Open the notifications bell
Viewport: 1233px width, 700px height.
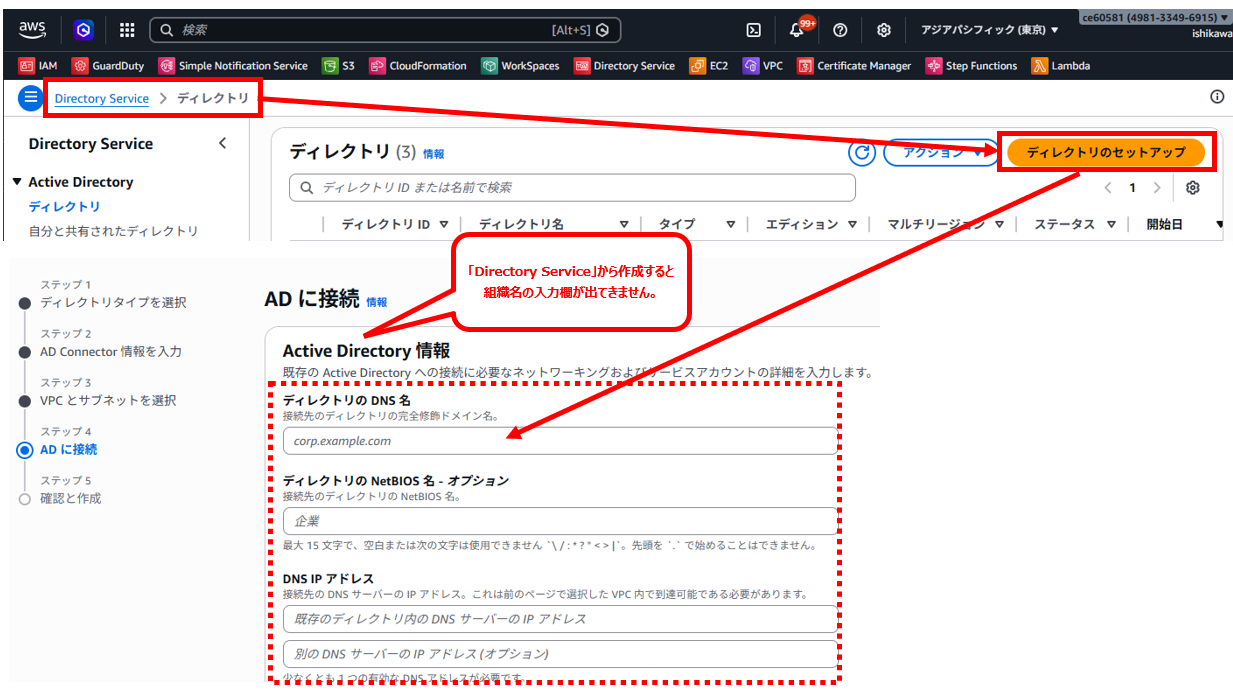[x=796, y=30]
